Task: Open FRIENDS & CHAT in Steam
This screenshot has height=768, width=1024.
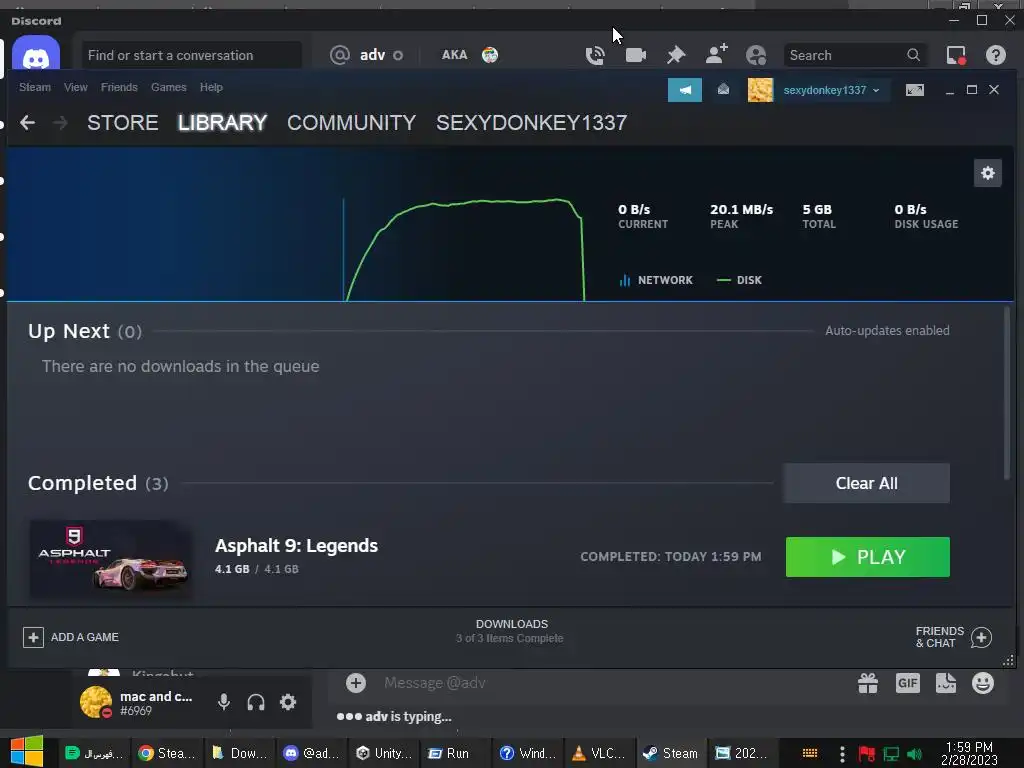Action: point(953,637)
